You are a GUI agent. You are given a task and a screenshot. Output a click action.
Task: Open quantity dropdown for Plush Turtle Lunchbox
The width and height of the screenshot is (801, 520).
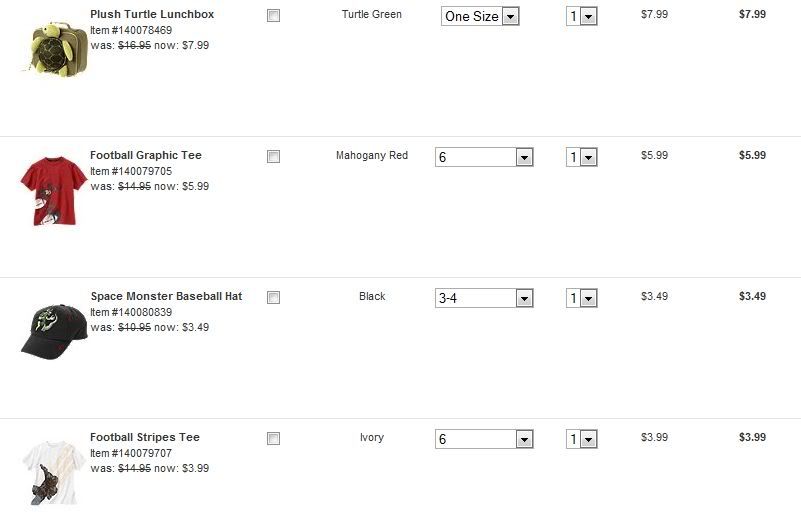(x=582, y=16)
